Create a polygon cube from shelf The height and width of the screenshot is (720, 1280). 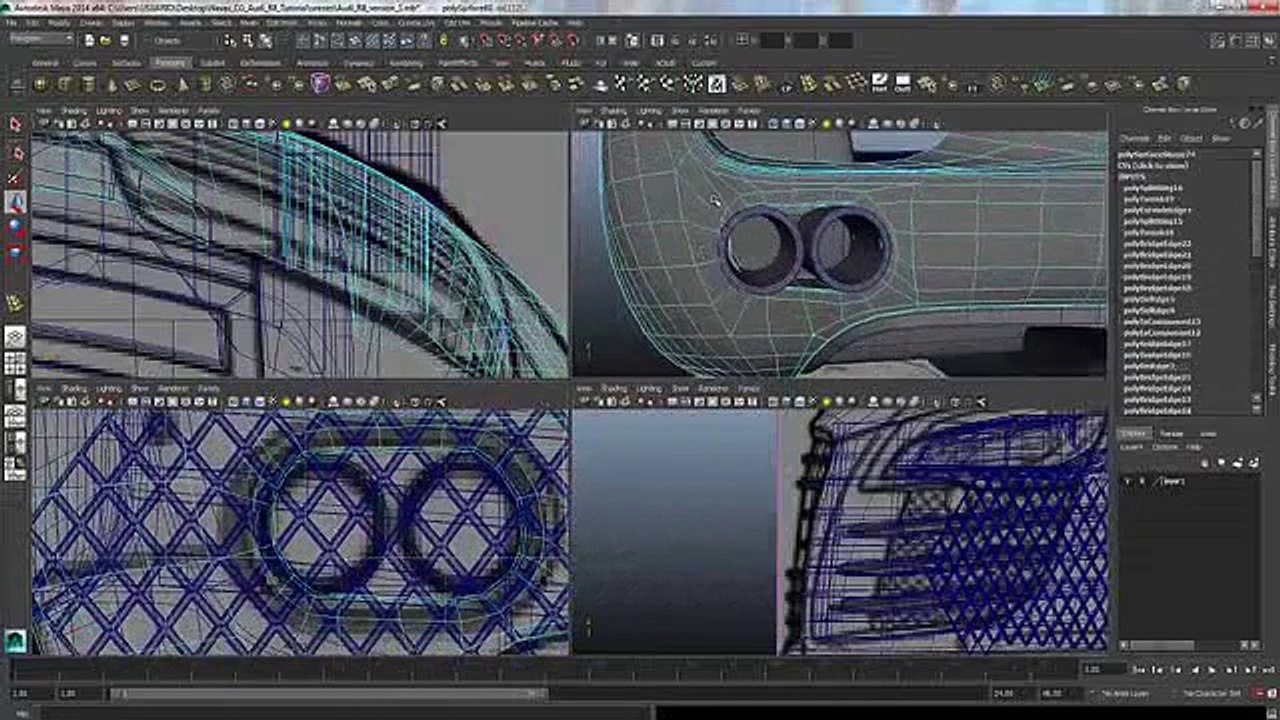pos(66,84)
